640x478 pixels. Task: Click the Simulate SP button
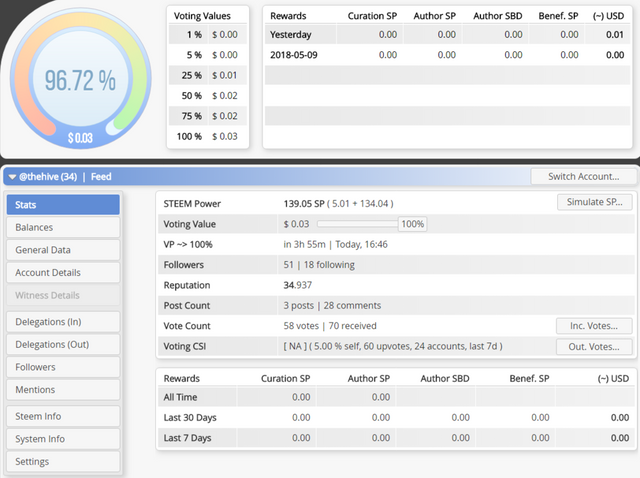tap(595, 202)
